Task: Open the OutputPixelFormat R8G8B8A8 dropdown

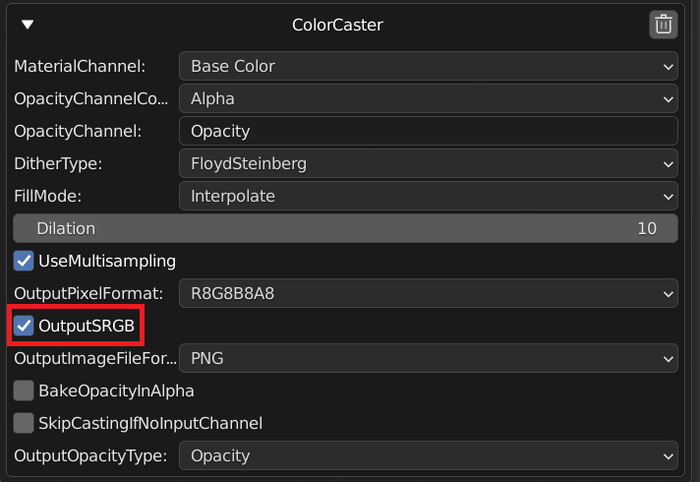Action: [428, 294]
